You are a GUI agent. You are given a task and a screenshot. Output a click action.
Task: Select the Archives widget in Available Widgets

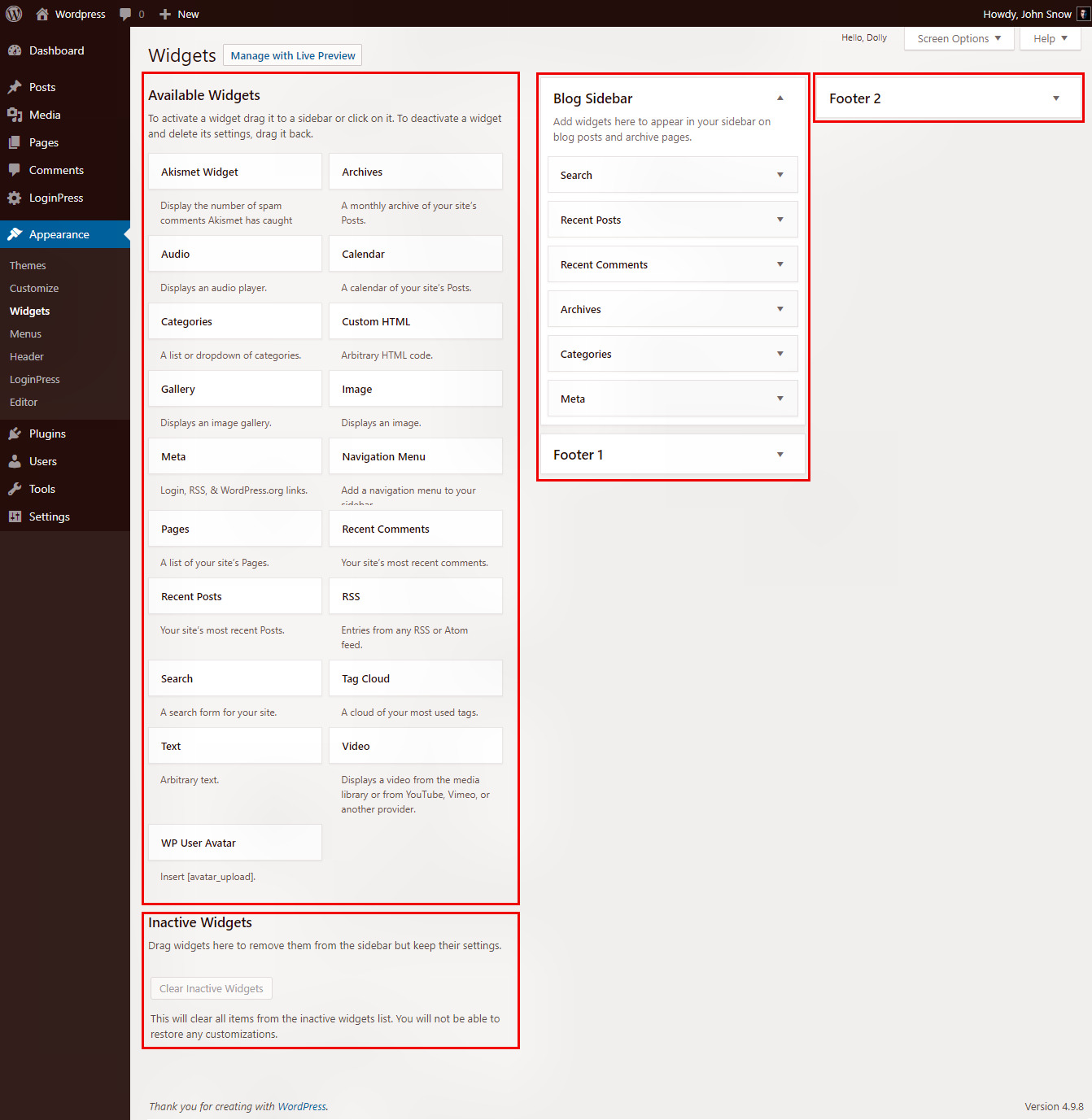click(x=416, y=172)
